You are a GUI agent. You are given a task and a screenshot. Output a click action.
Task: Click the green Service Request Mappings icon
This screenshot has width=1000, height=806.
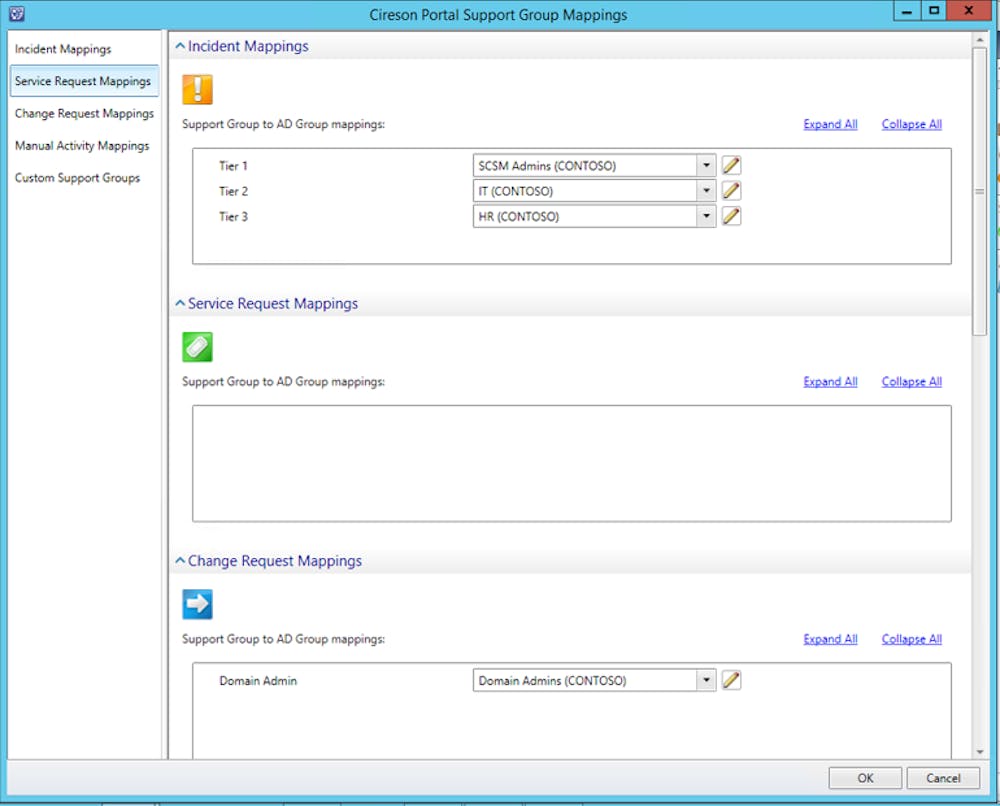coord(197,347)
